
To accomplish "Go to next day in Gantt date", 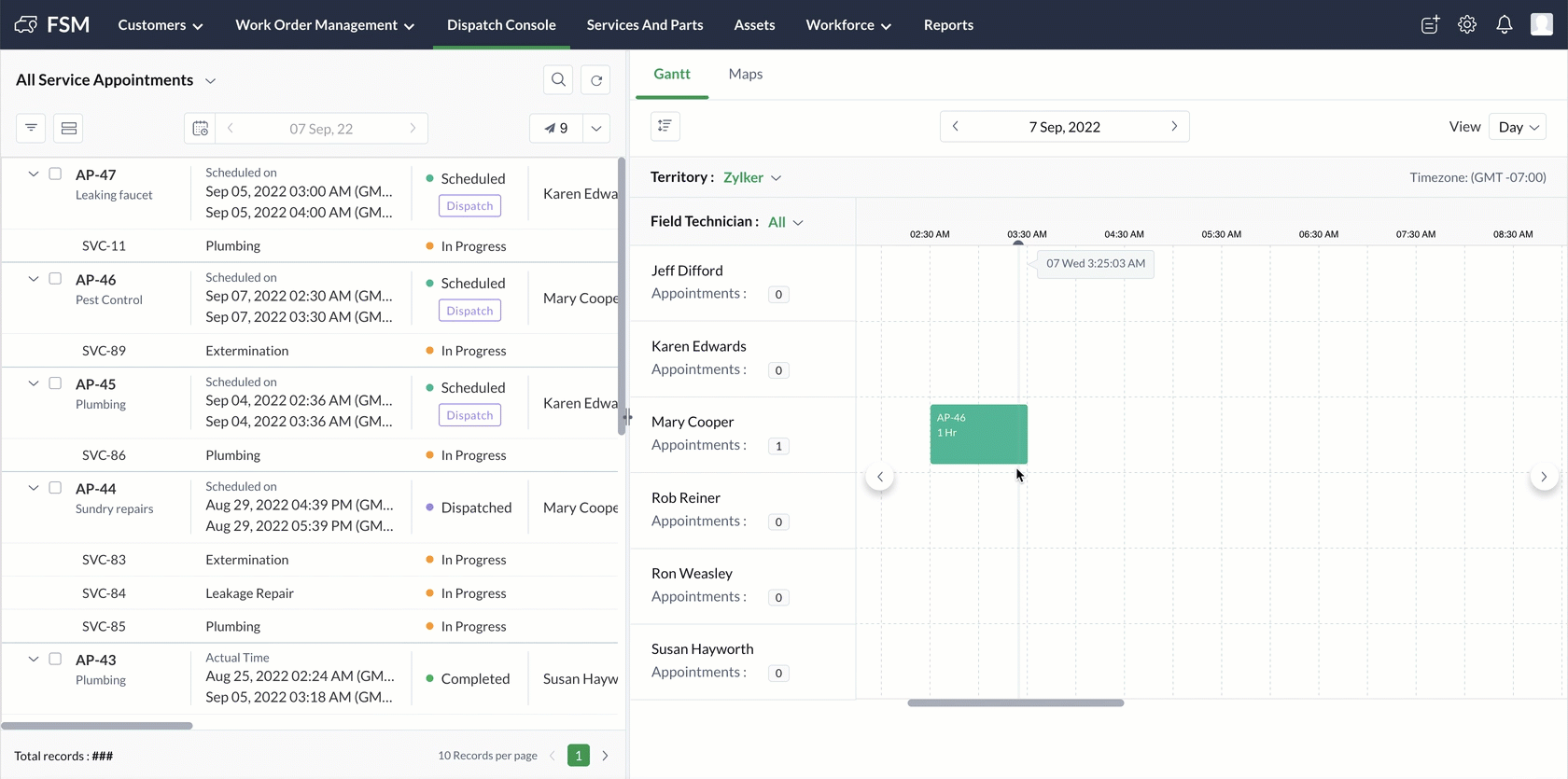I will coord(1174,126).
